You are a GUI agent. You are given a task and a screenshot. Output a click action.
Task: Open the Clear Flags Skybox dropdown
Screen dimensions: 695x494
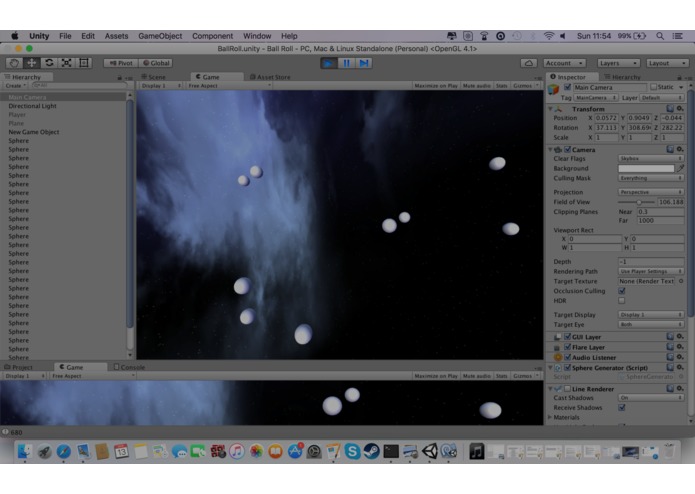pos(651,158)
